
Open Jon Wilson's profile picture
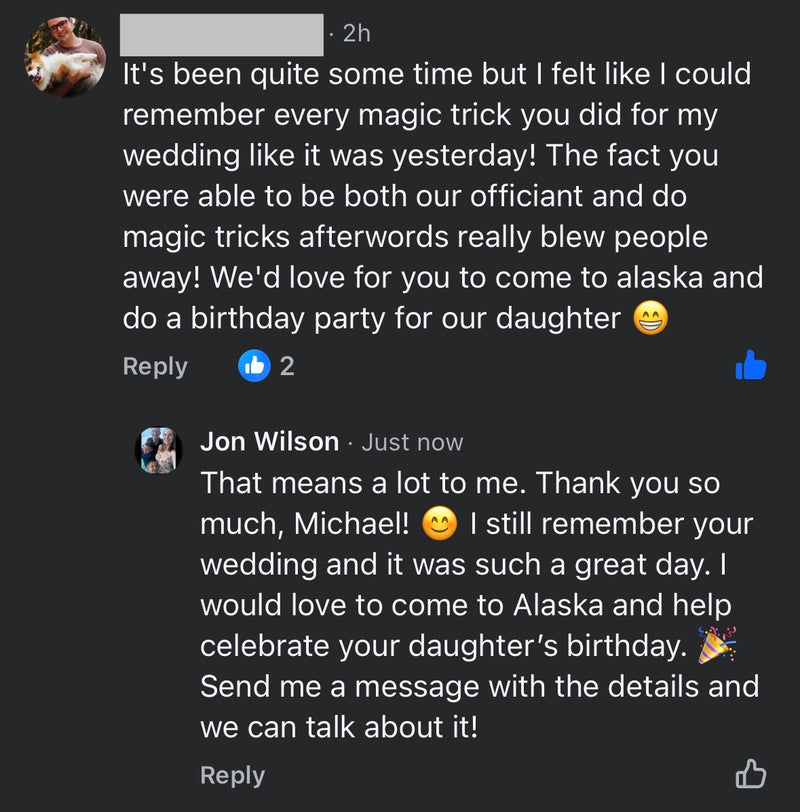point(158,449)
